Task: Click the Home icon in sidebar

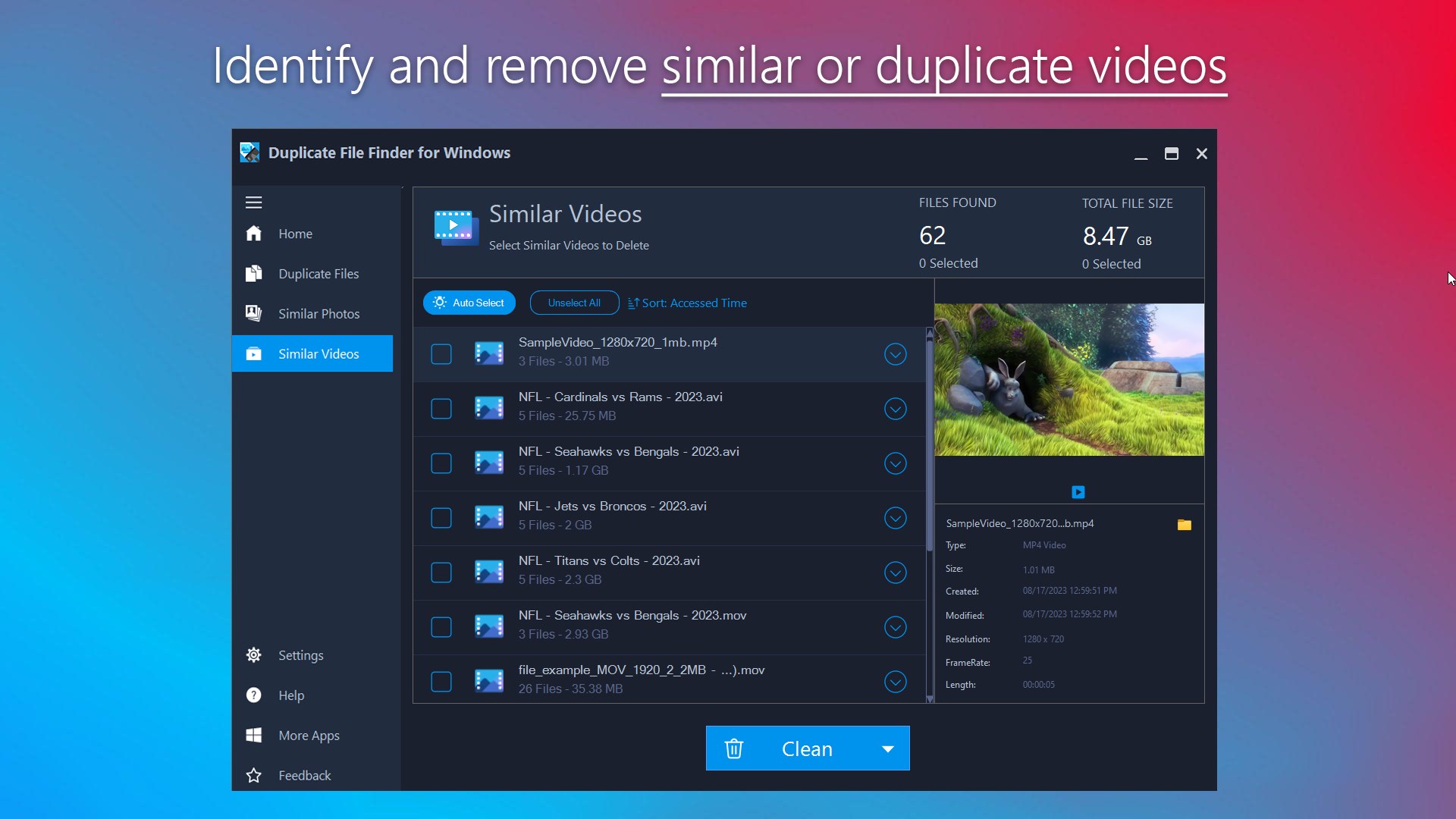Action: point(253,234)
